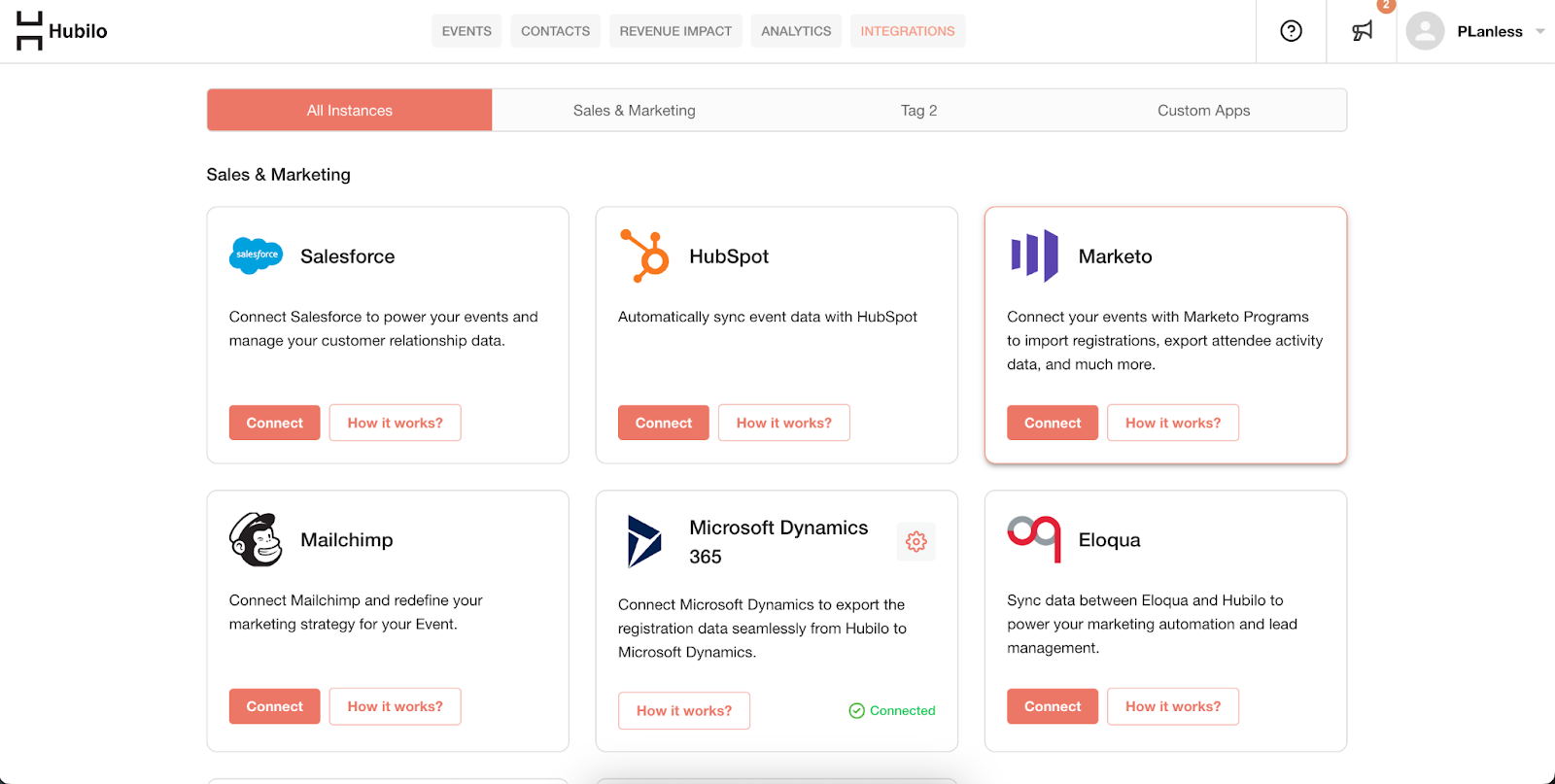Screen dimensions: 1555x784
Task: Click Sync data between Eloqua and Hubilo description
Action: [x=1153, y=624]
